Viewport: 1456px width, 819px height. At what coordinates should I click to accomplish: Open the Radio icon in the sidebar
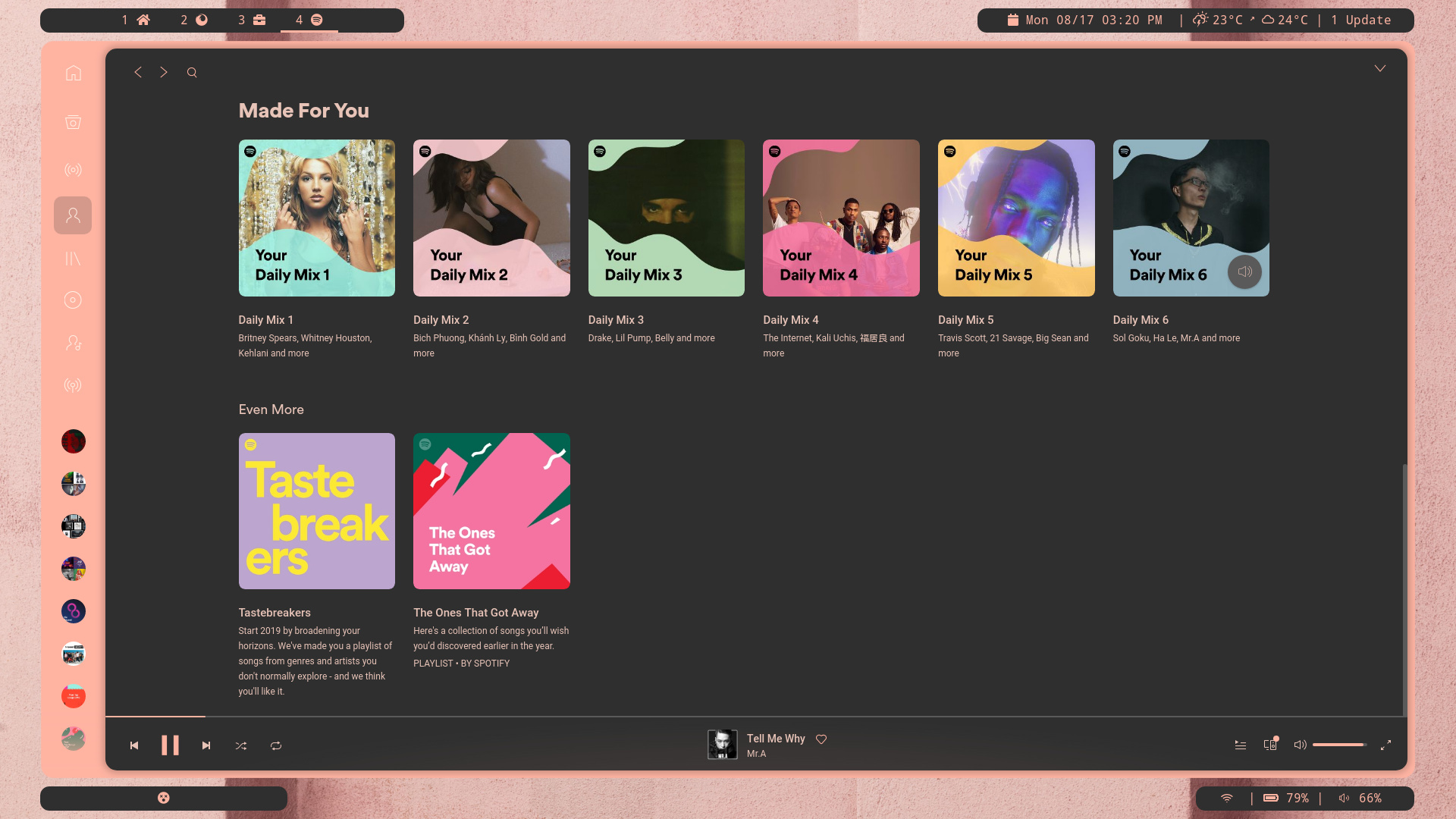[x=73, y=170]
